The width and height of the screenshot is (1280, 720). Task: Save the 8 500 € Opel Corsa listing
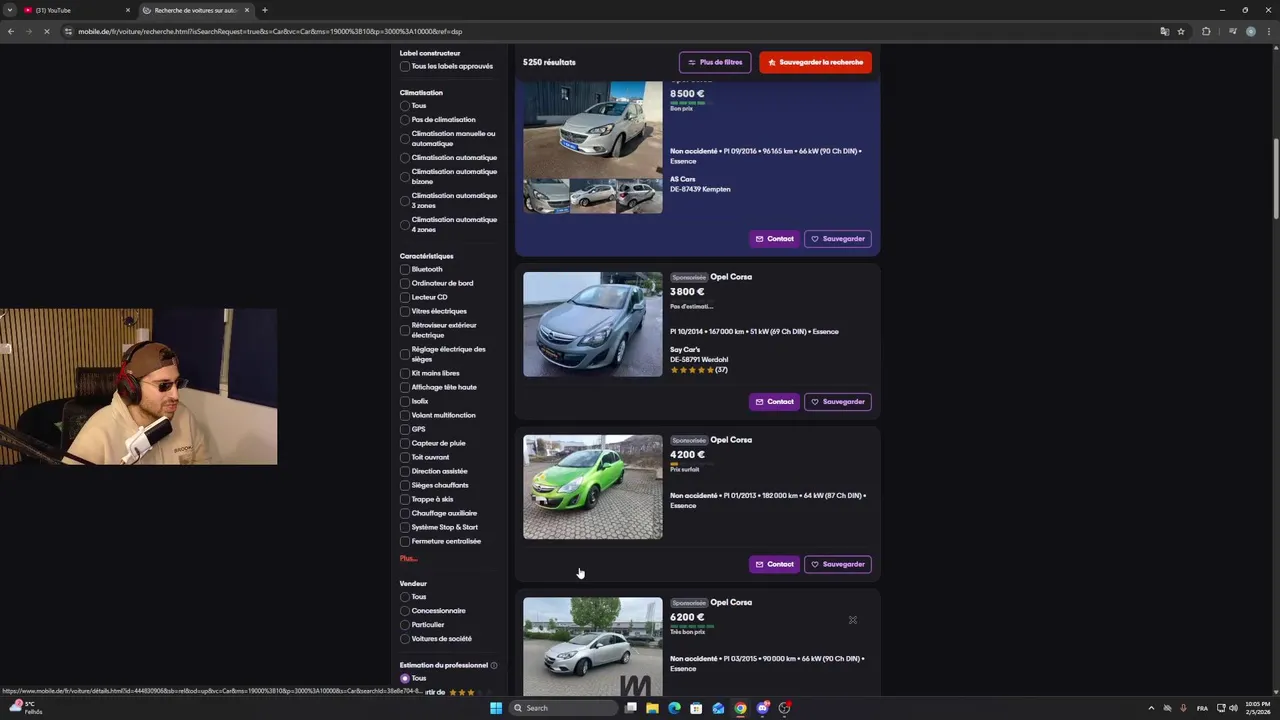pos(838,239)
